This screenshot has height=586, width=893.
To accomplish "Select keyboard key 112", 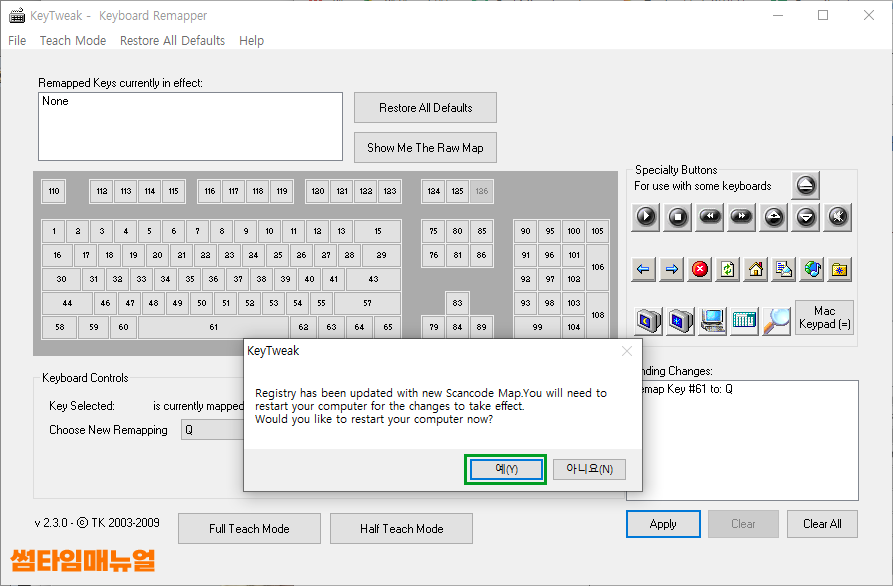I will click(x=102, y=191).
